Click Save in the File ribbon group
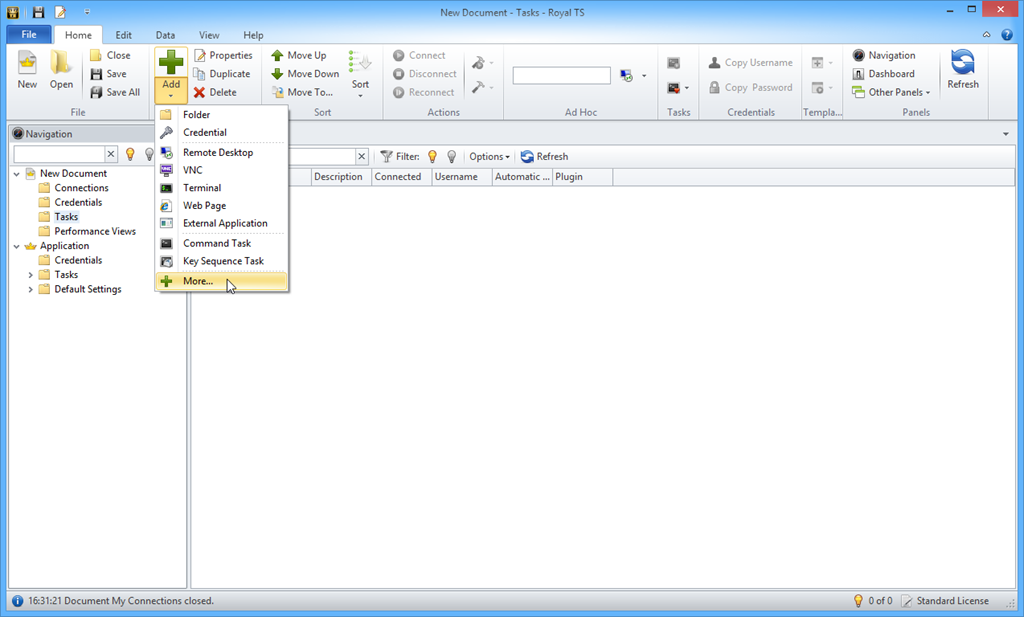Viewport: 1024px width, 617px height. [108, 74]
